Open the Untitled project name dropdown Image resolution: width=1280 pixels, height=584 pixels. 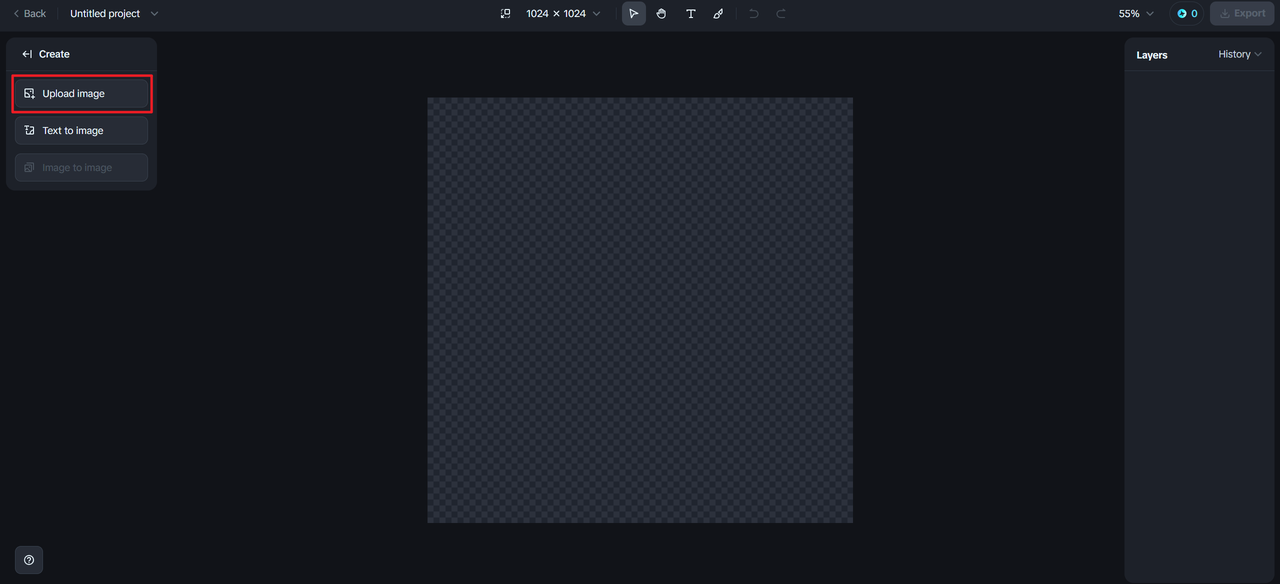coord(114,14)
